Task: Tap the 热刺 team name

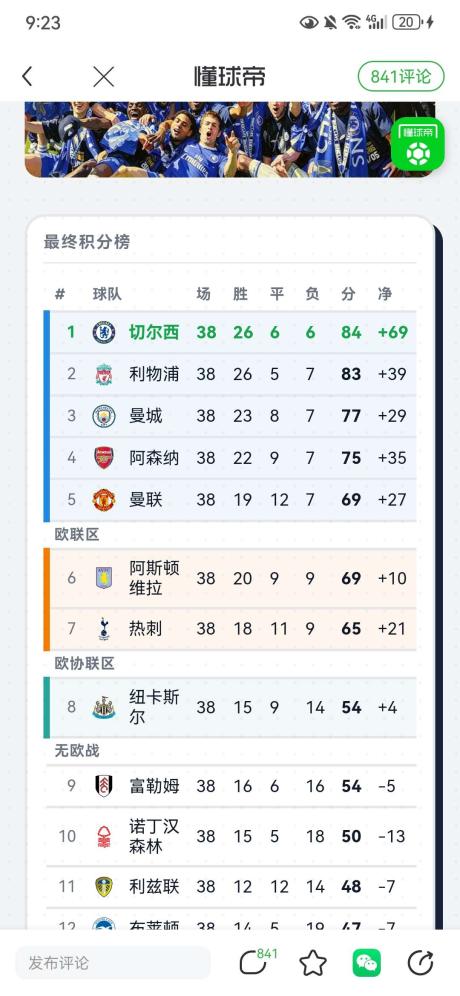Action: point(145,629)
